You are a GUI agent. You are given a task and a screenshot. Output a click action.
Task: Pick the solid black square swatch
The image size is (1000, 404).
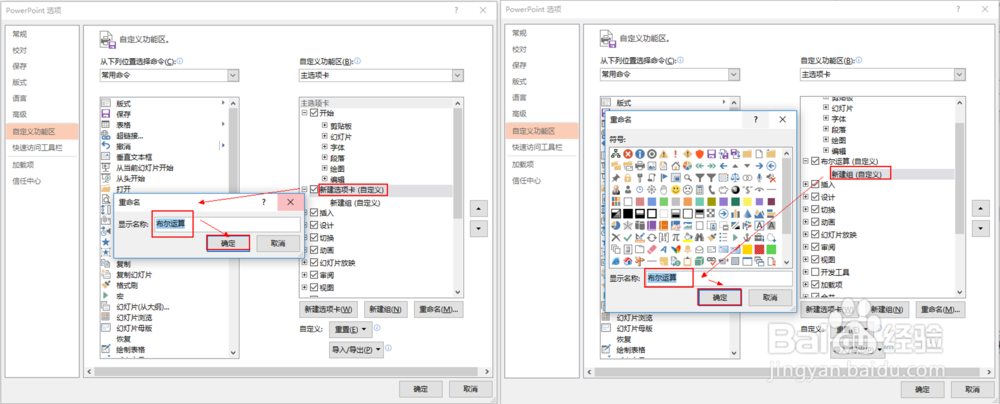[x=628, y=214]
